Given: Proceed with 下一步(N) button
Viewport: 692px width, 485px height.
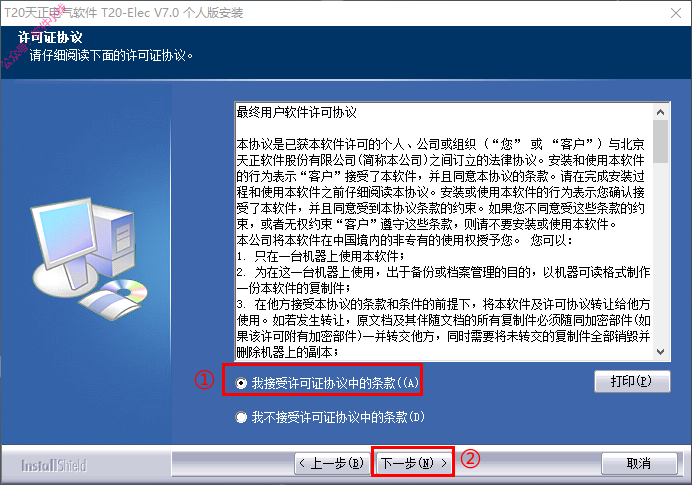Looking at the screenshot, I should (414, 463).
